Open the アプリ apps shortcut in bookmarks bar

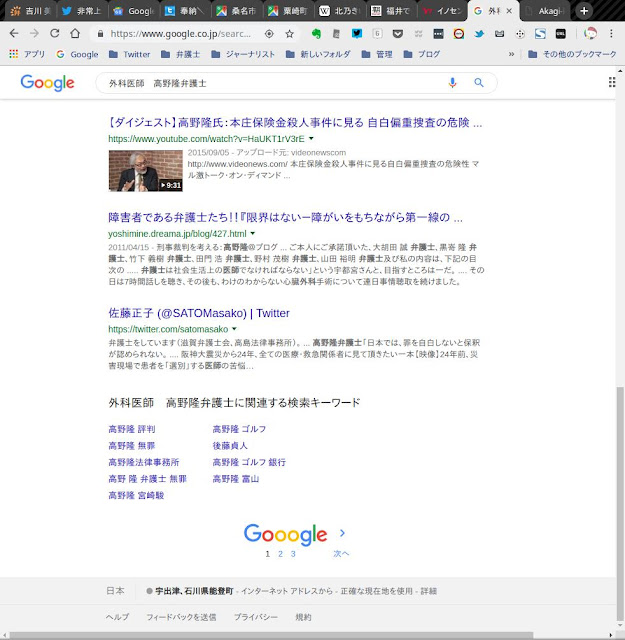click(x=27, y=54)
